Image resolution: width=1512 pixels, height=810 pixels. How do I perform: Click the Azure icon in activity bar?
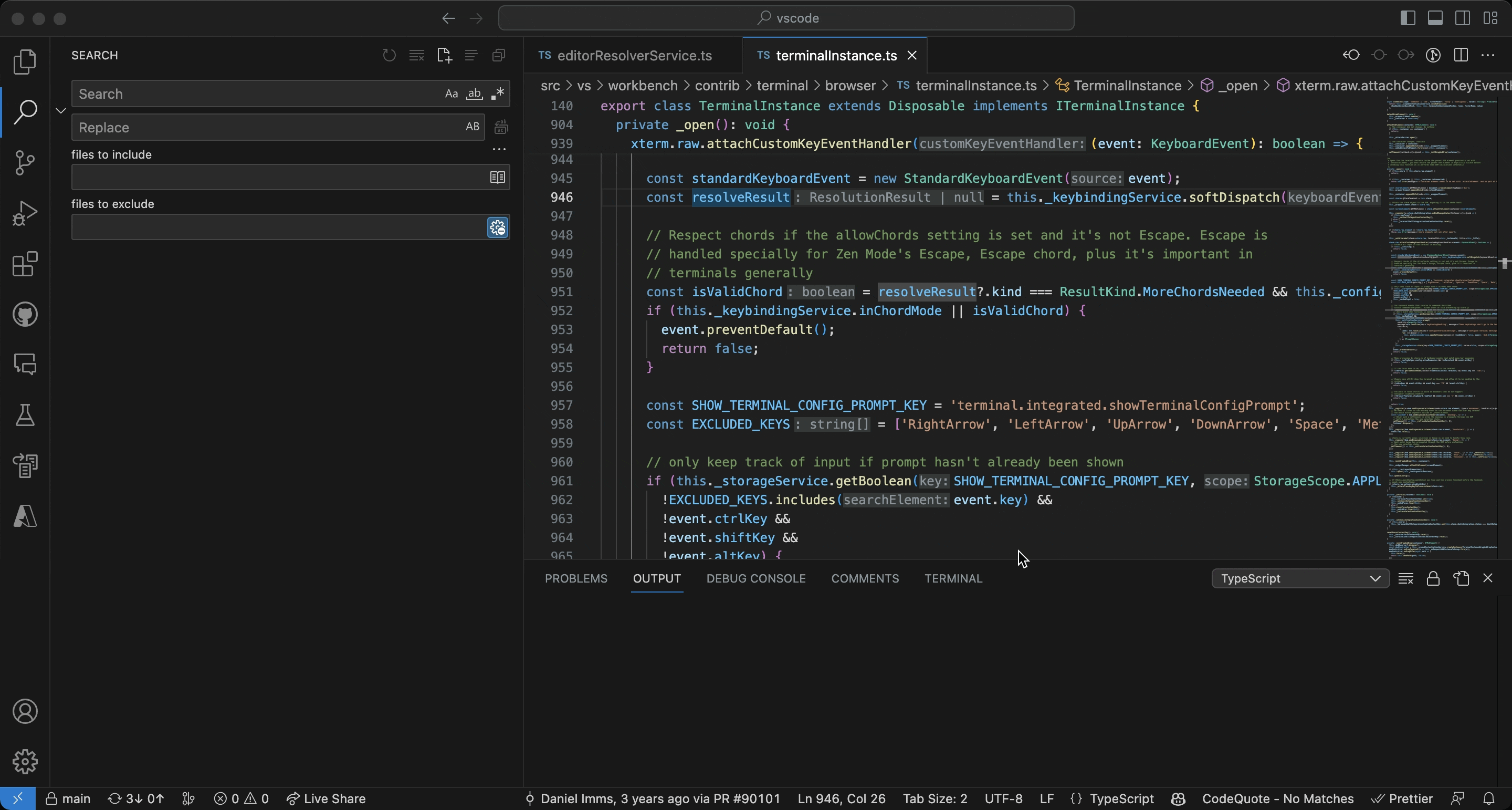coord(25,516)
